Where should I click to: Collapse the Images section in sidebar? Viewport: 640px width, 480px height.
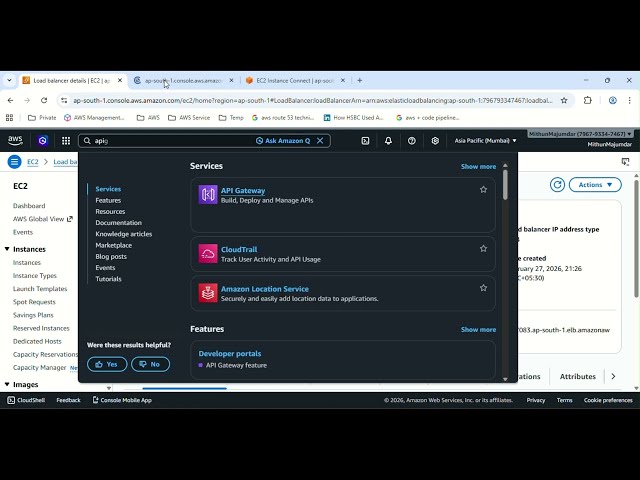[x=7, y=384]
